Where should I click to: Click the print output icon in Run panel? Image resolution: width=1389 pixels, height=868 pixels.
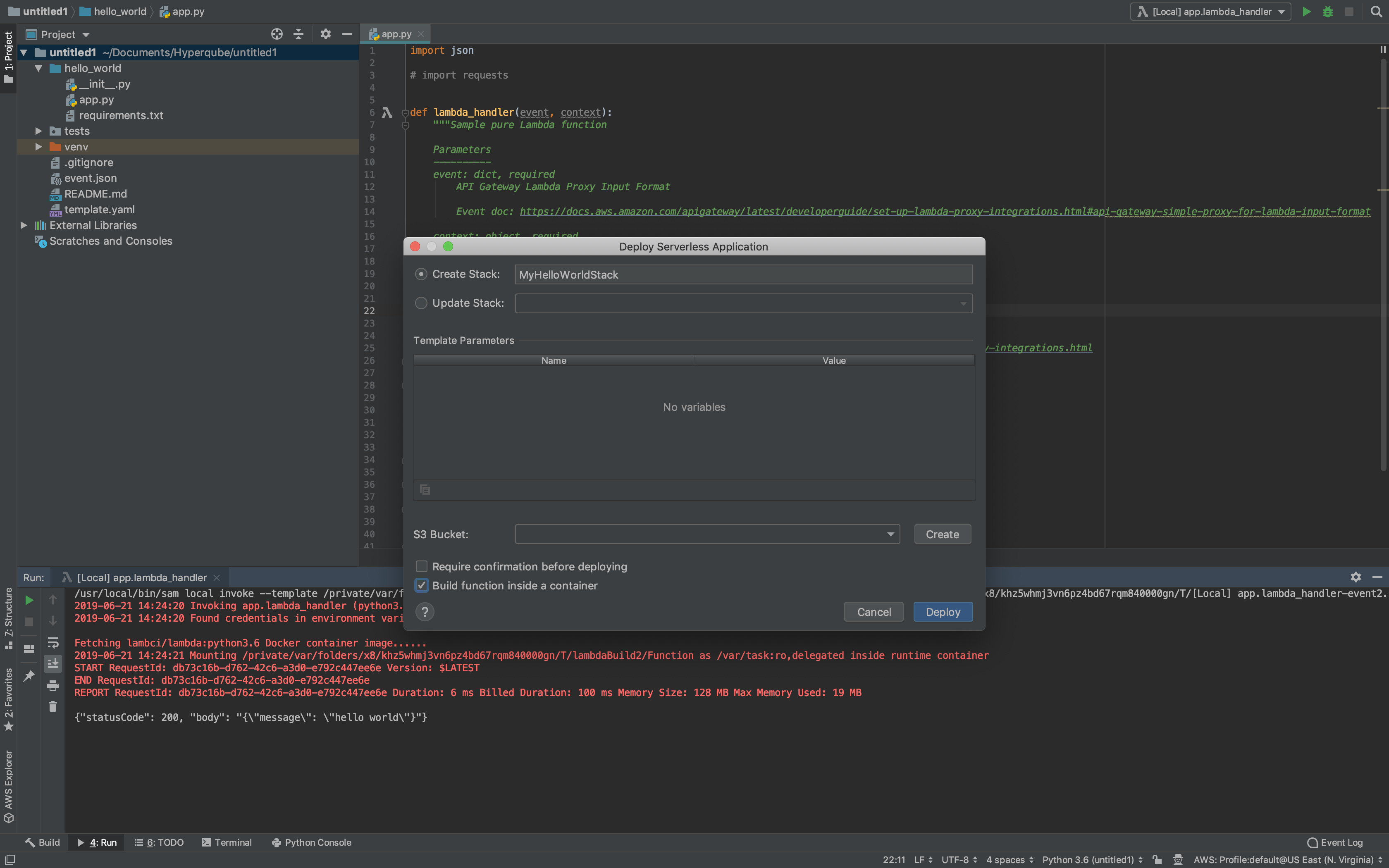point(53,685)
